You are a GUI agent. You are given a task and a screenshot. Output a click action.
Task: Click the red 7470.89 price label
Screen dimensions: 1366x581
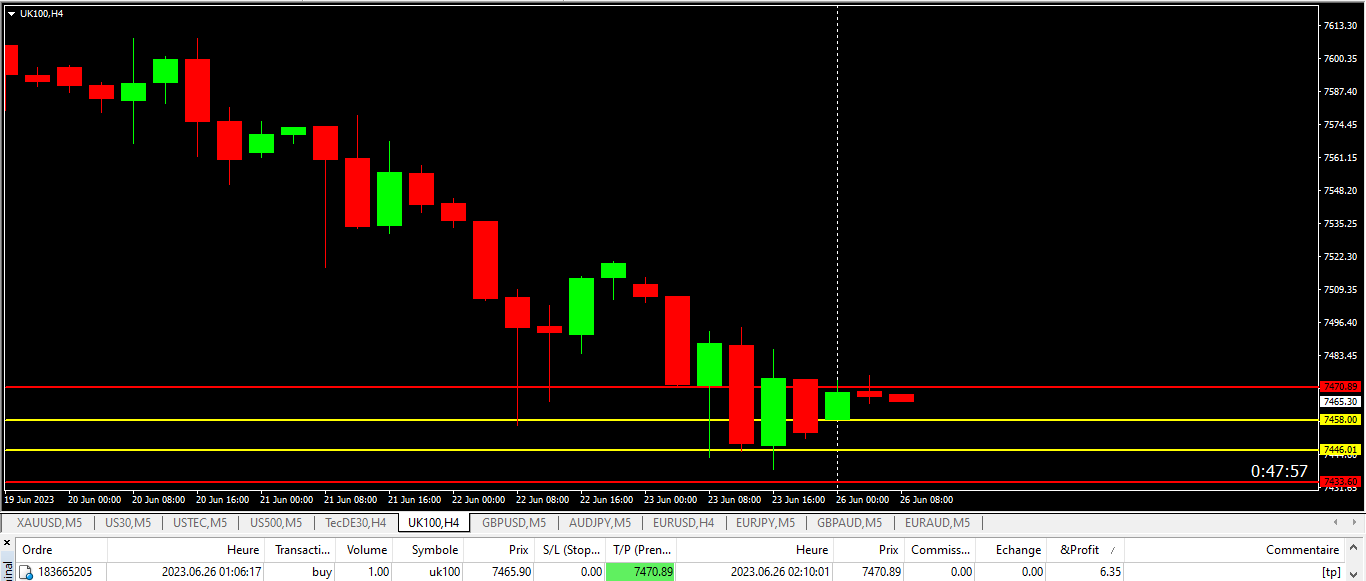click(x=1340, y=387)
